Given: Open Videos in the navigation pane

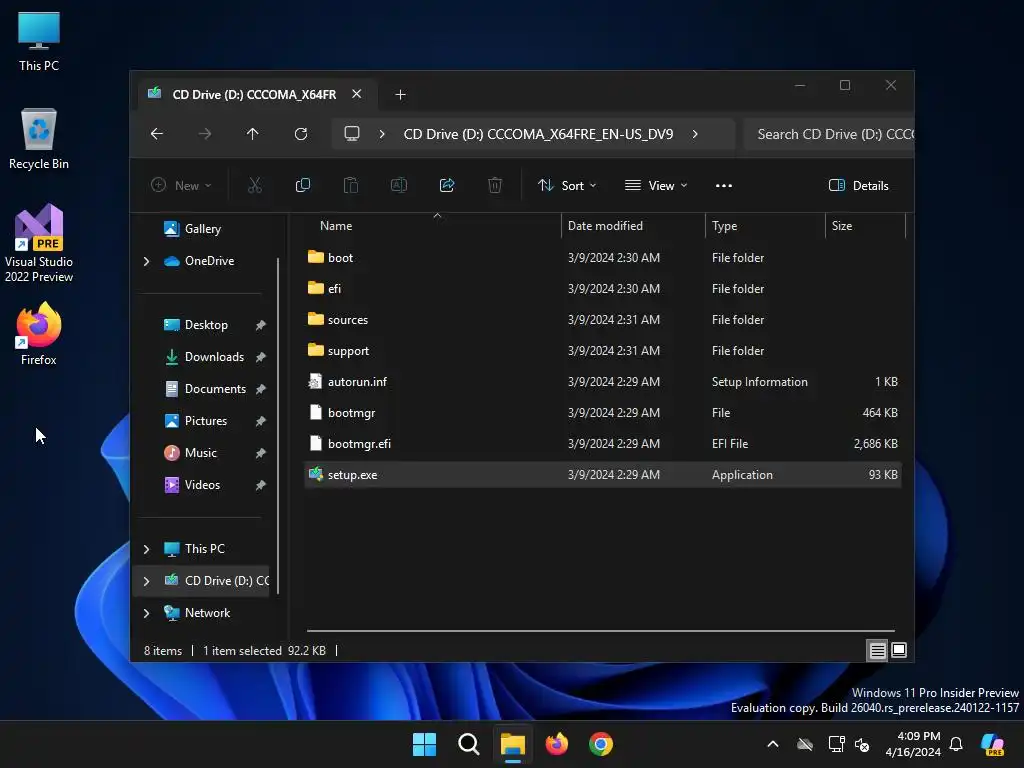Looking at the screenshot, I should (202, 485).
